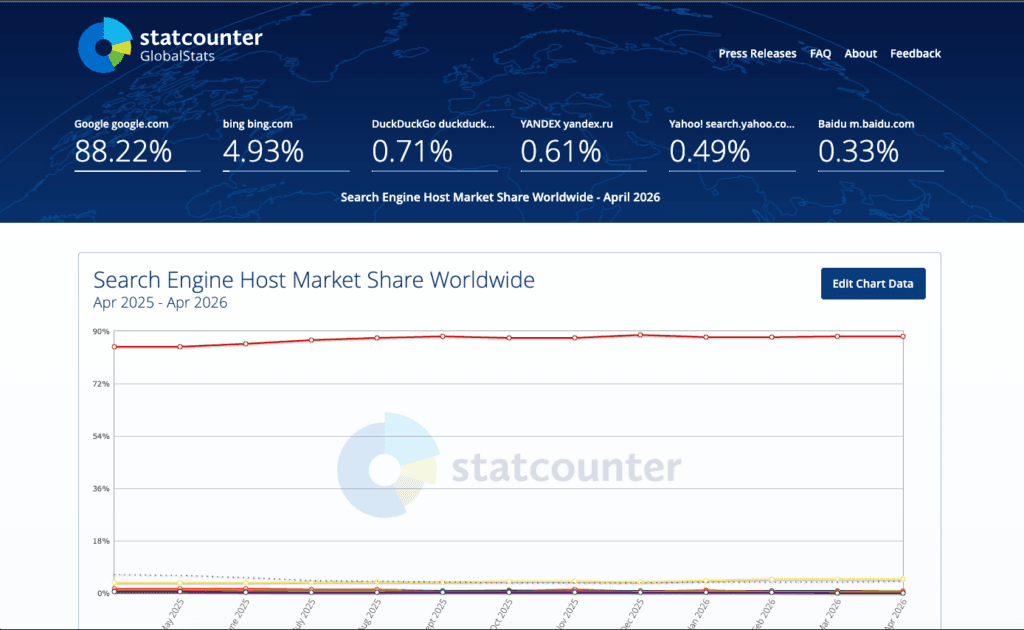Screen dimensions: 1024x630
Task: Select the Google 88.22% stat
Action: click(137, 144)
